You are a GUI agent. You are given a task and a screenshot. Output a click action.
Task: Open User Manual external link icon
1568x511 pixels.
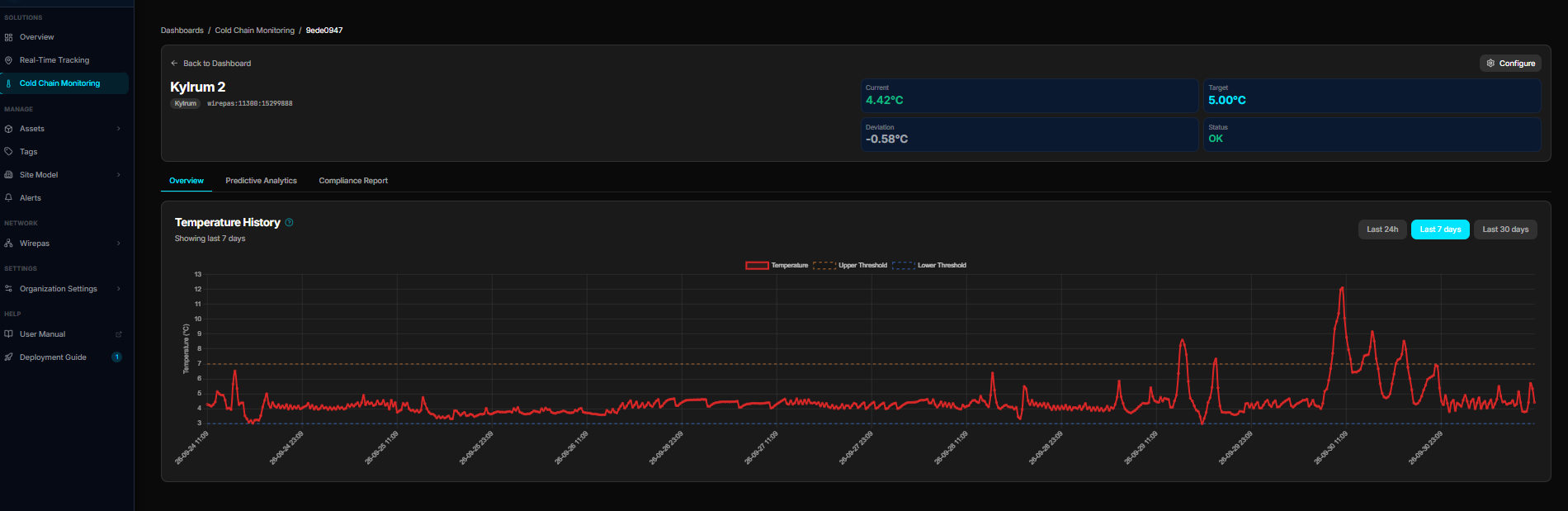tap(119, 334)
